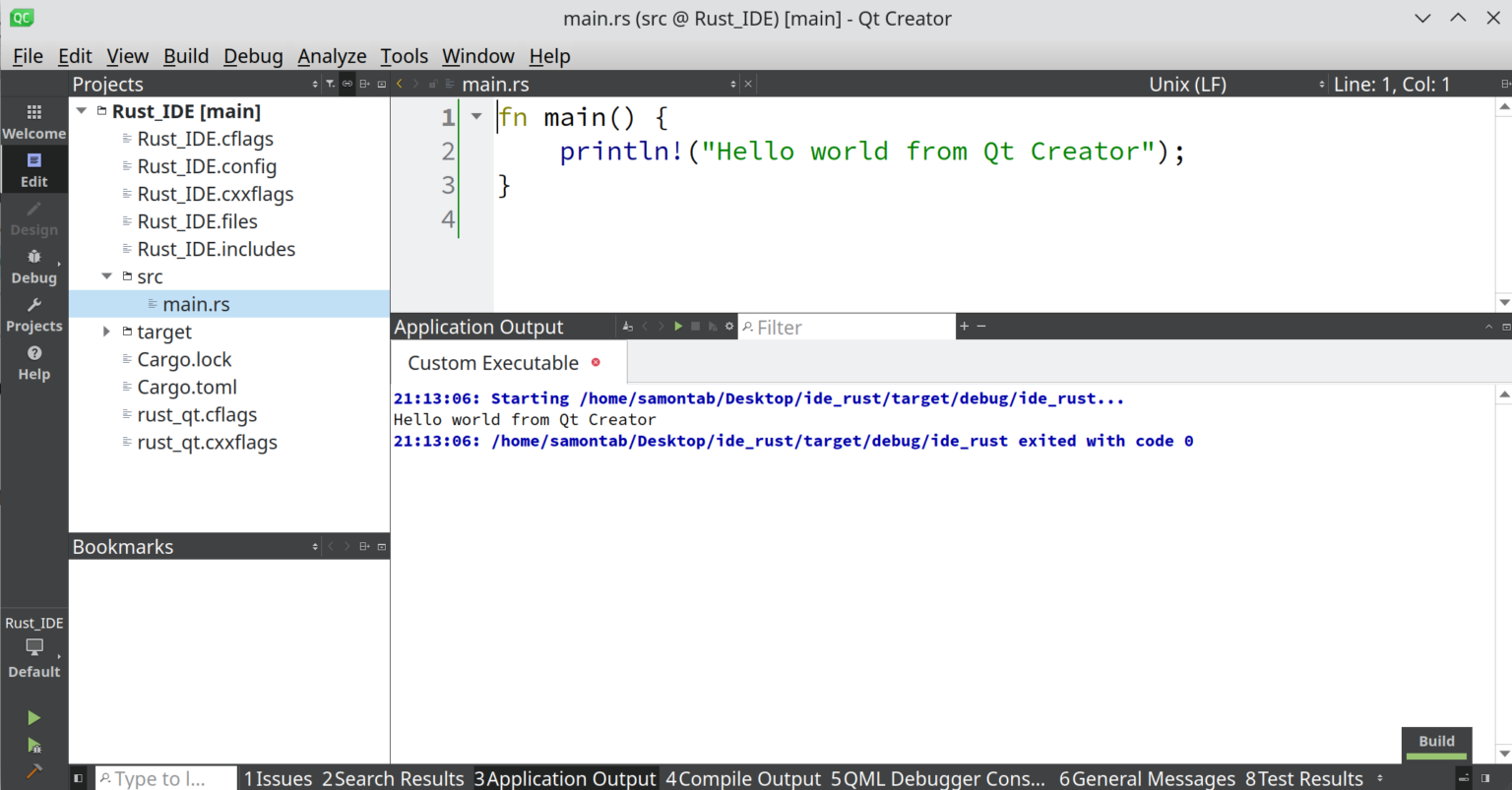
Task: Switch to the Welcome mode
Action: pyautogui.click(x=33, y=120)
